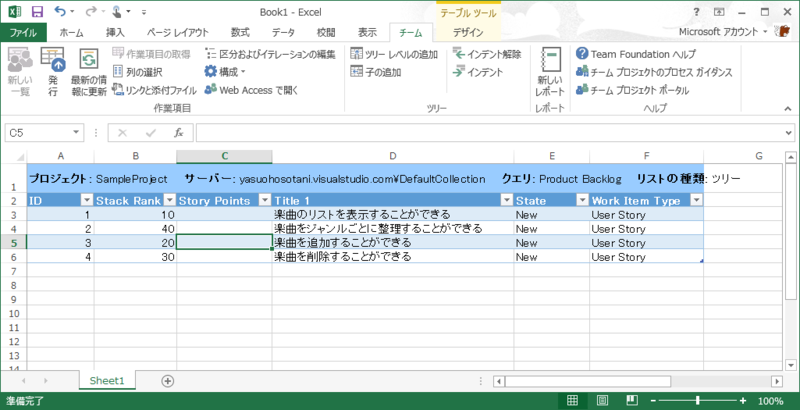Create 新しいレポート
The height and width of the screenshot is (410, 800).
[x=550, y=71]
